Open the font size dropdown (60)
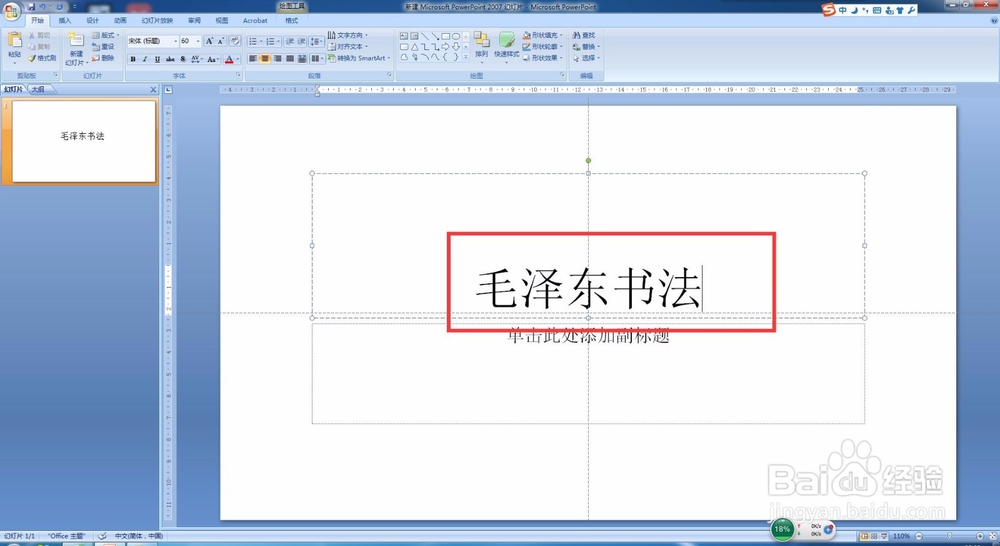Screen dimensions: 1000x546 coord(198,41)
